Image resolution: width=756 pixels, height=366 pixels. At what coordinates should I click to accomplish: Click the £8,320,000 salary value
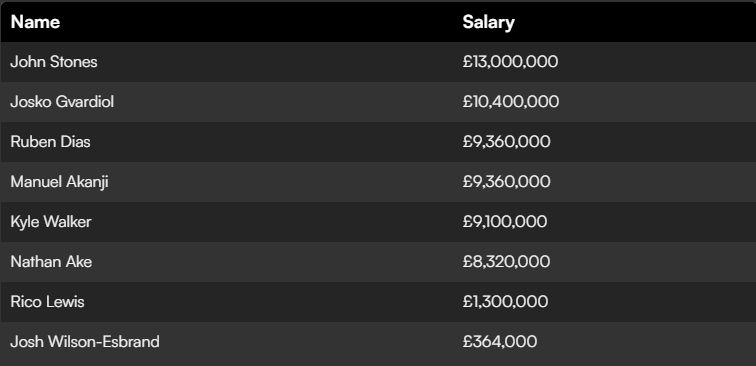point(506,262)
